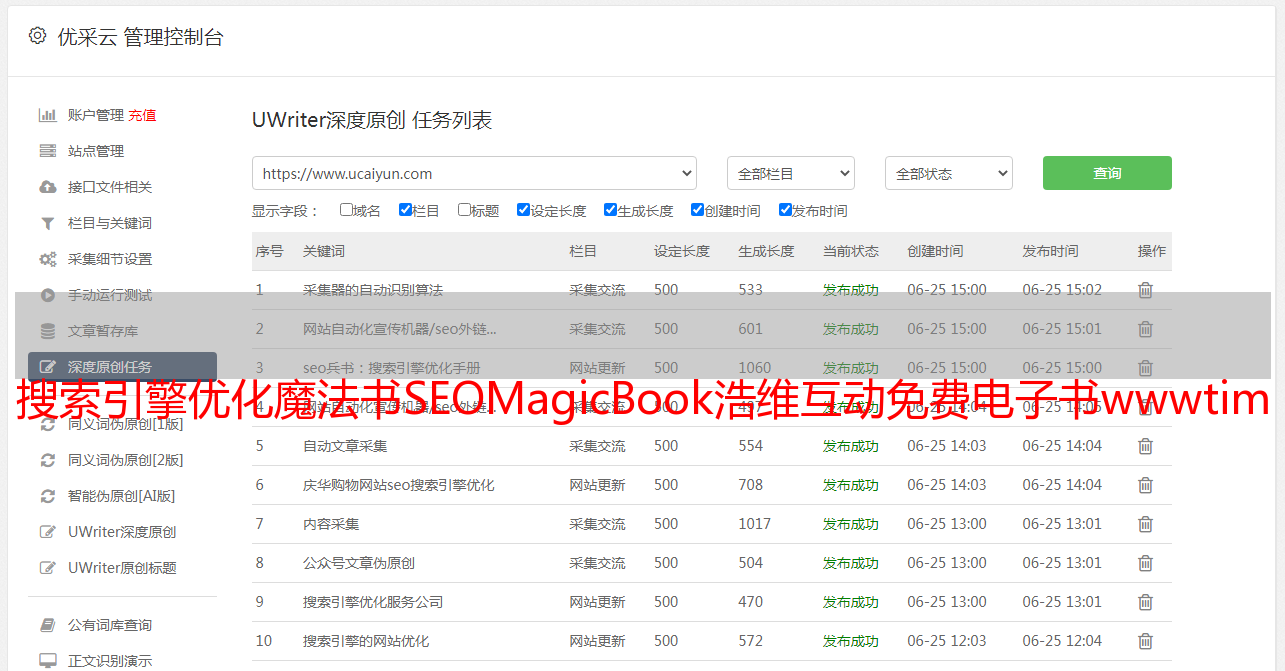The height and width of the screenshot is (671, 1285).
Task: Click the 当前状态 column header
Action: 851,251
